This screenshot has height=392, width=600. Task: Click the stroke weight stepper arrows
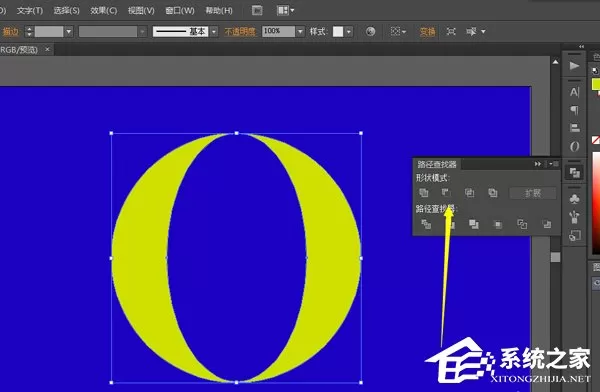pos(29,31)
